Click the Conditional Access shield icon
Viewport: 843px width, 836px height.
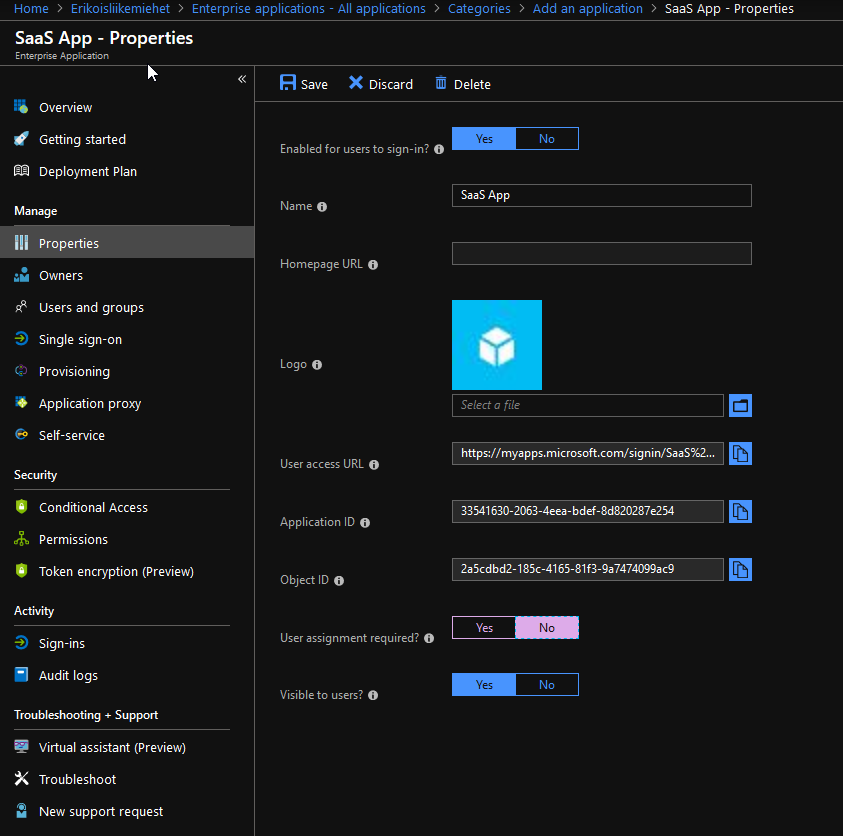[x=21, y=506]
